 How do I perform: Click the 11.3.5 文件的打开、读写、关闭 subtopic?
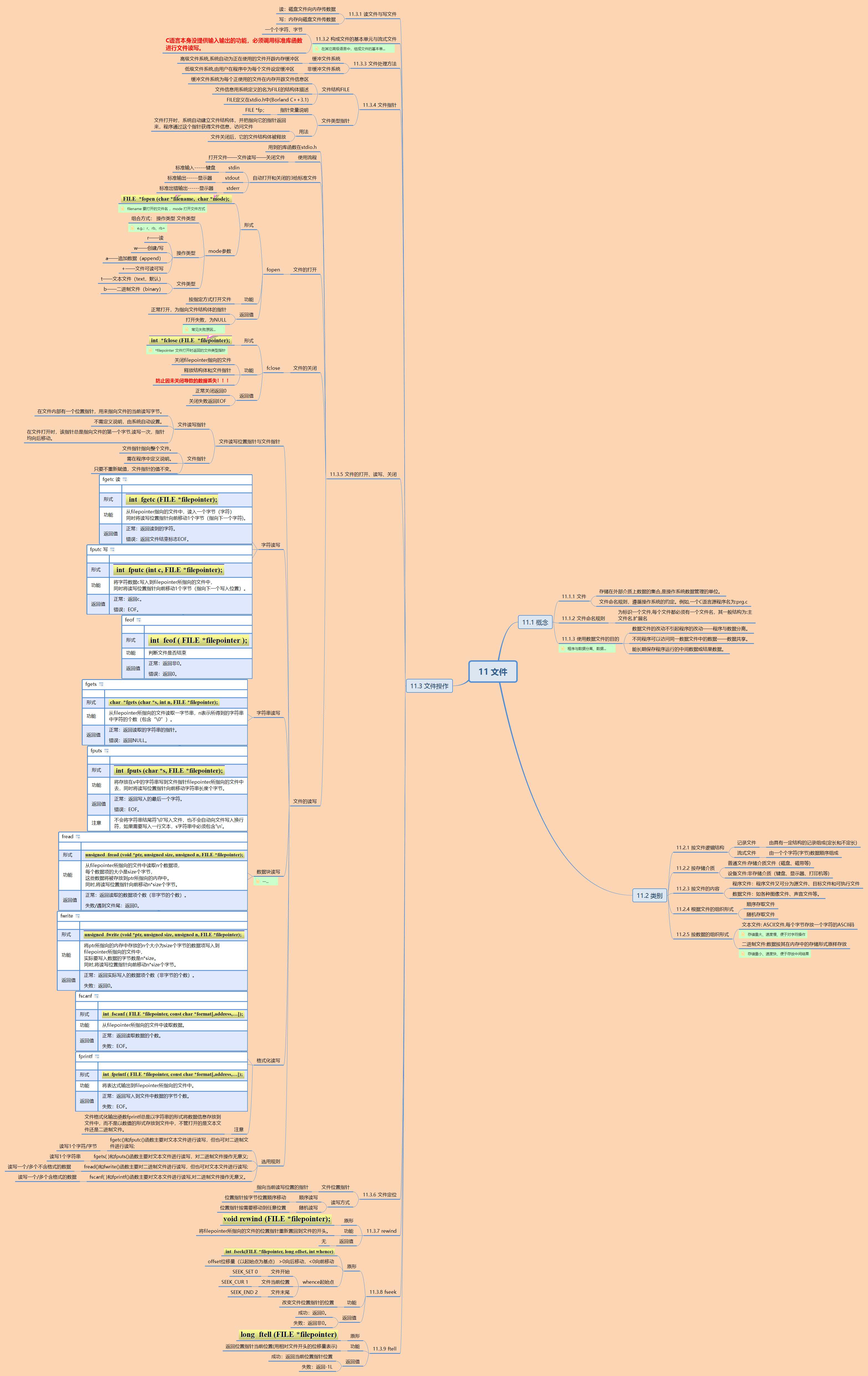(363, 474)
